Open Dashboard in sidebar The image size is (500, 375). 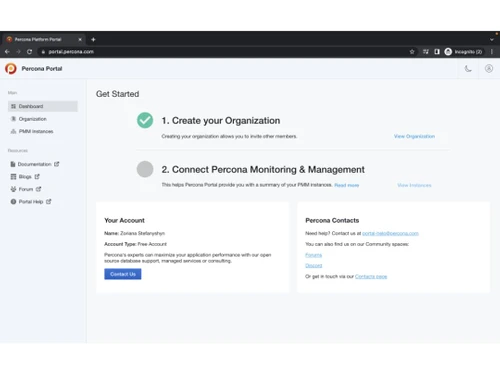coord(43,106)
